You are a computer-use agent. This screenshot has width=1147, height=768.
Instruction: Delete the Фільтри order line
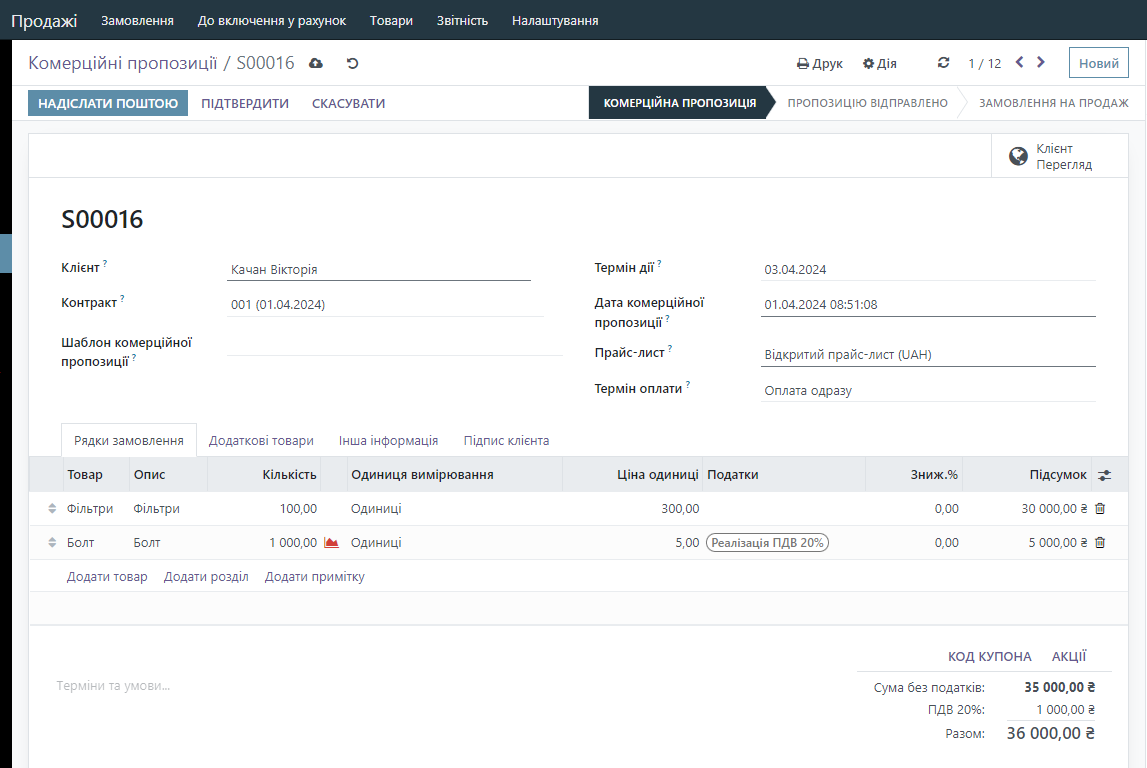point(1100,509)
